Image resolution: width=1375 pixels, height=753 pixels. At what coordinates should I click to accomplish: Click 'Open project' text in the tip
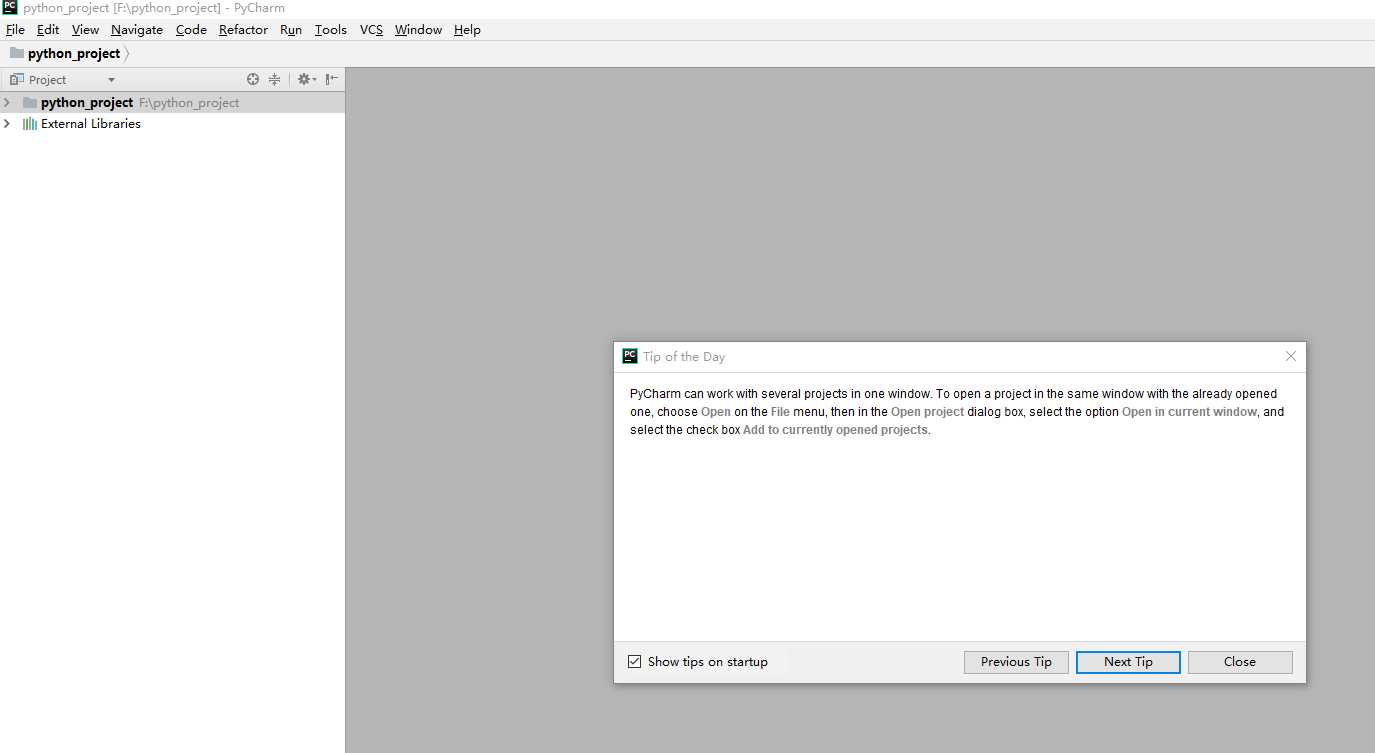pos(928,412)
